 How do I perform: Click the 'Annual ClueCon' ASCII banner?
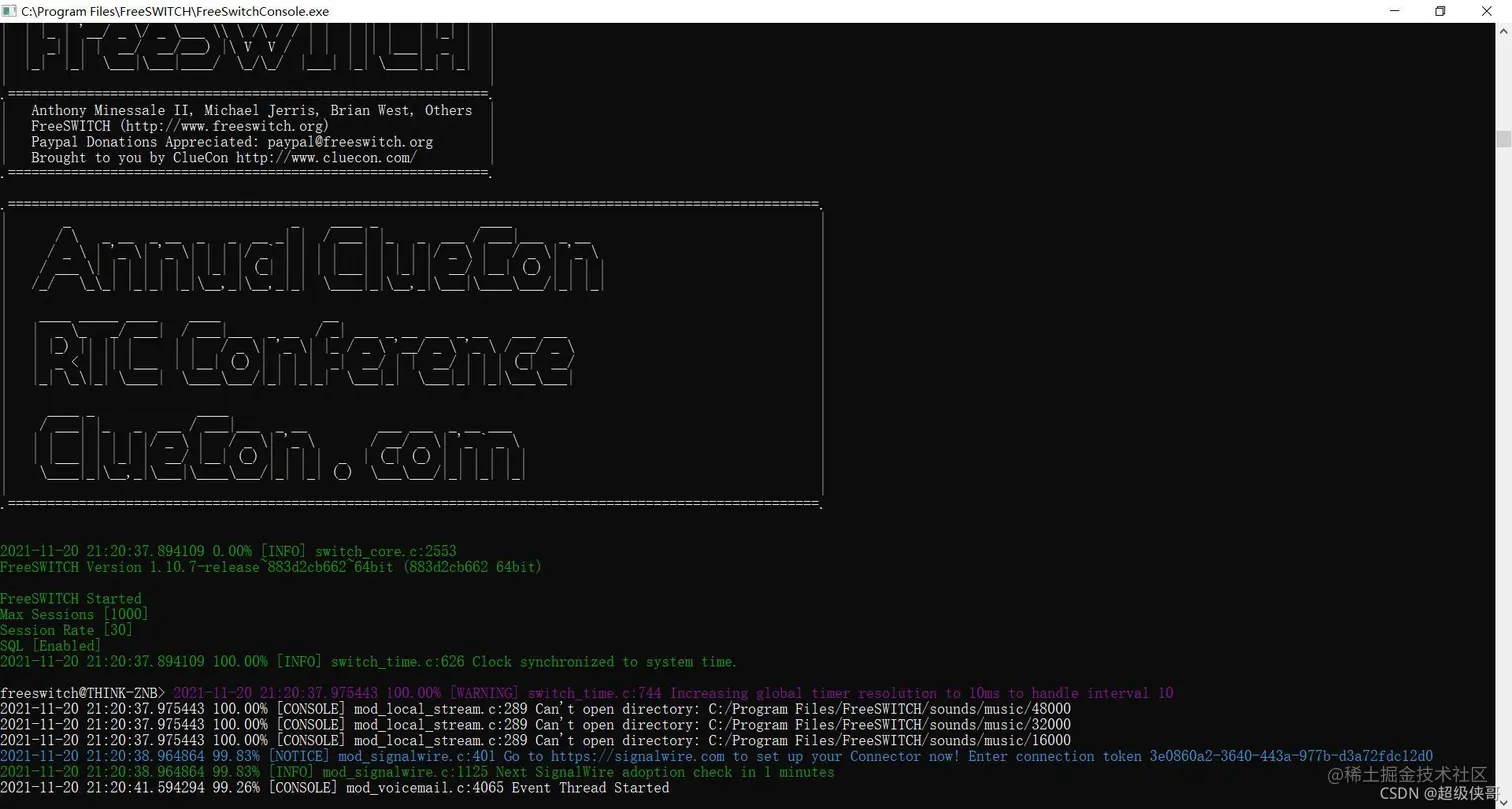[x=319, y=258]
